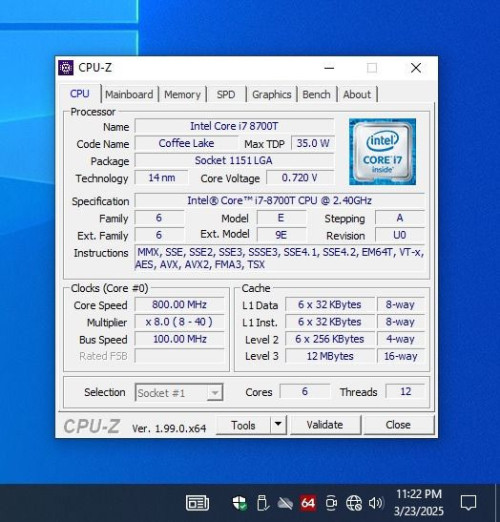Open Windows Security tray icon

239,503
